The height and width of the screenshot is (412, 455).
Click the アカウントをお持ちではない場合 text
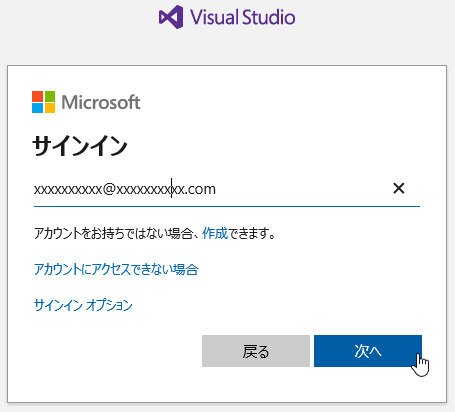[114, 233]
